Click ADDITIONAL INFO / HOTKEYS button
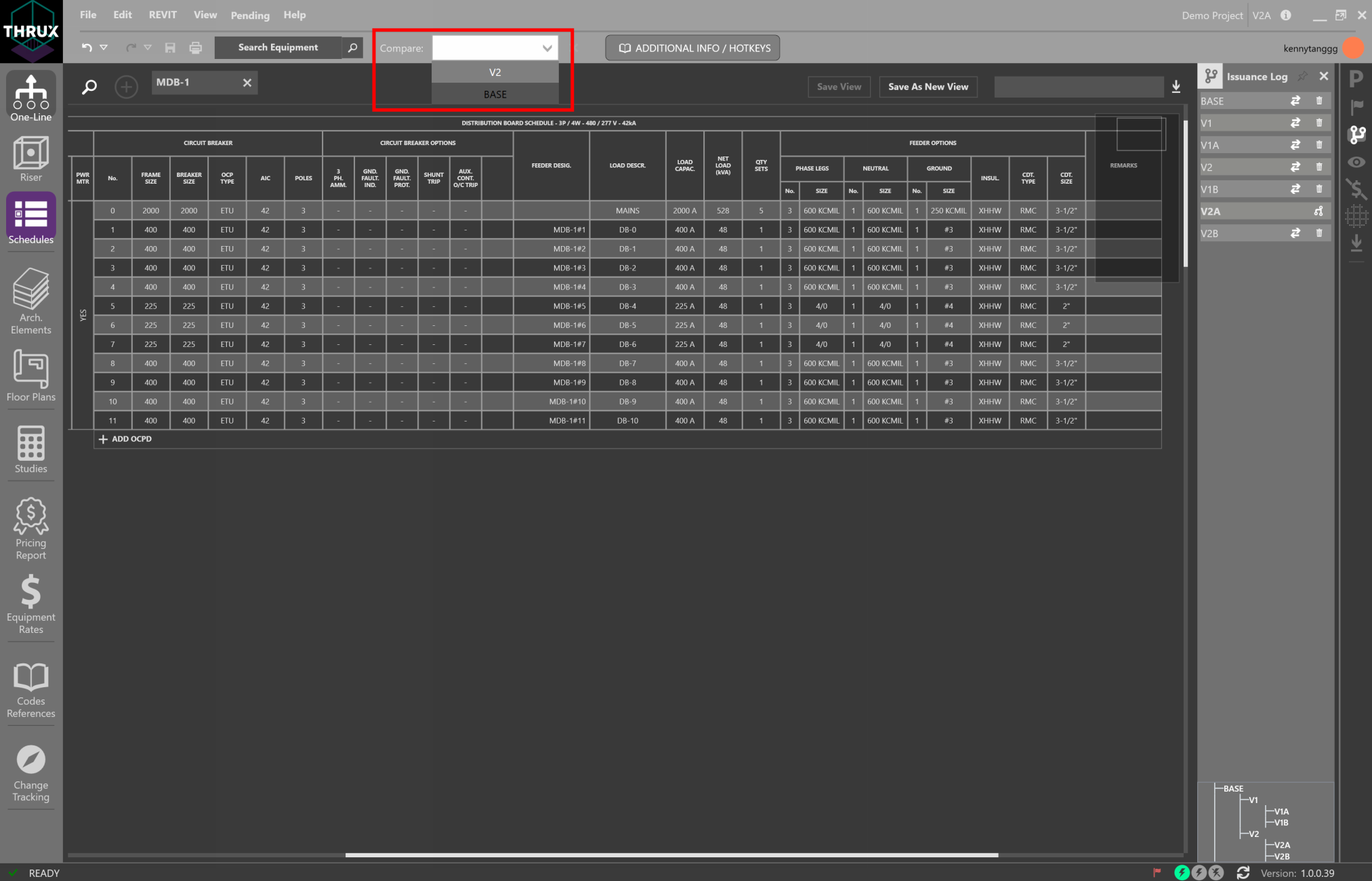This screenshot has height=881, width=1372. (692, 47)
